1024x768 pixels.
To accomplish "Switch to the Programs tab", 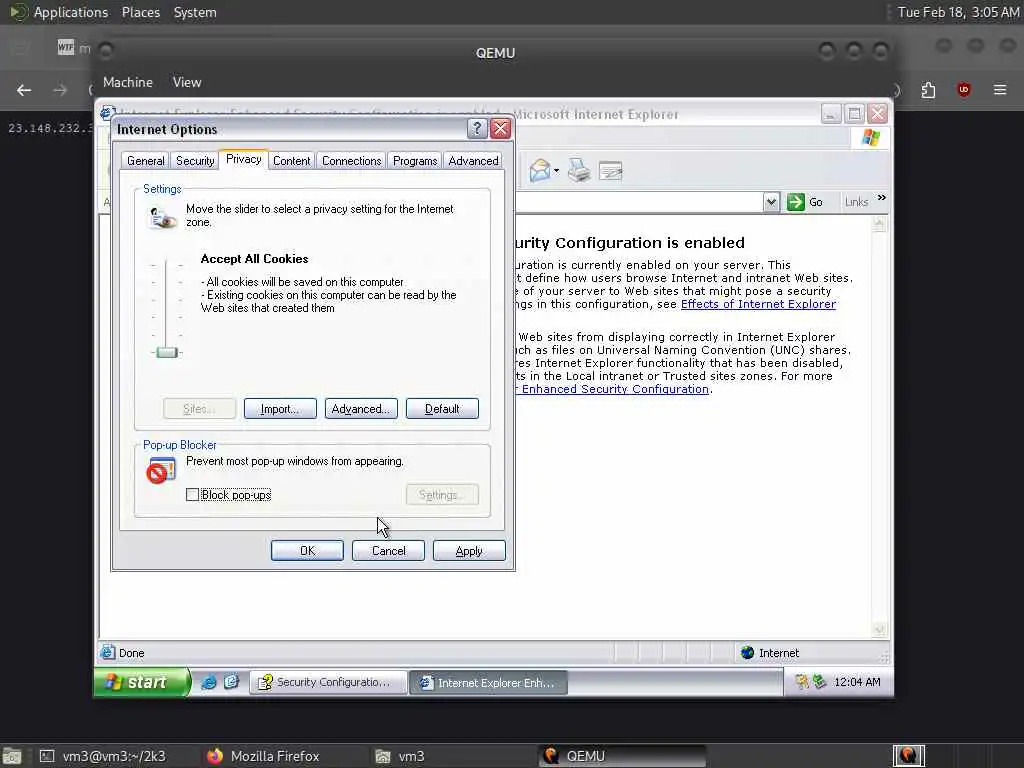I will coord(415,161).
